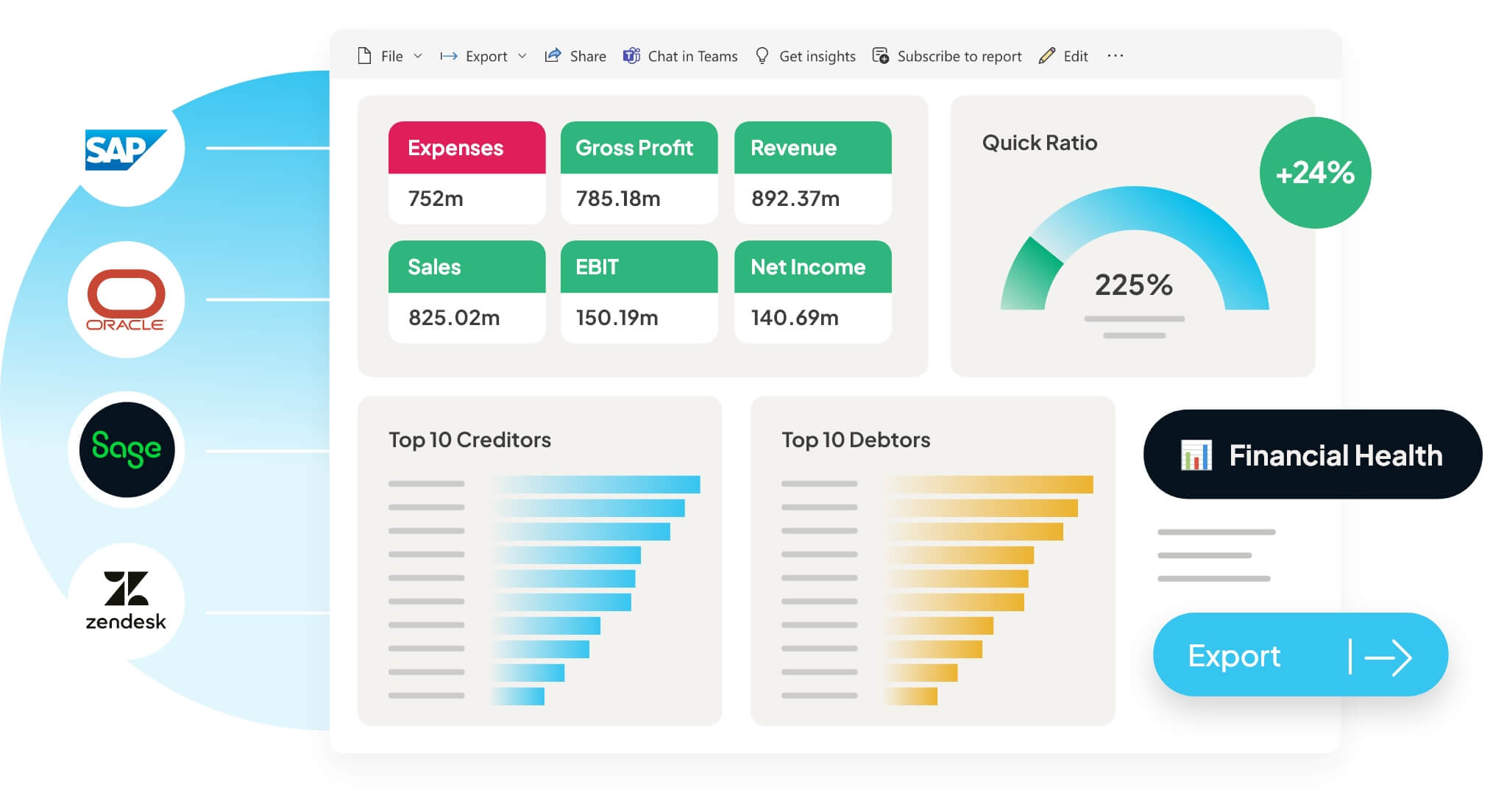The image size is (1493, 812).
Task: Expand the File menu chevron
Action: pos(418,56)
